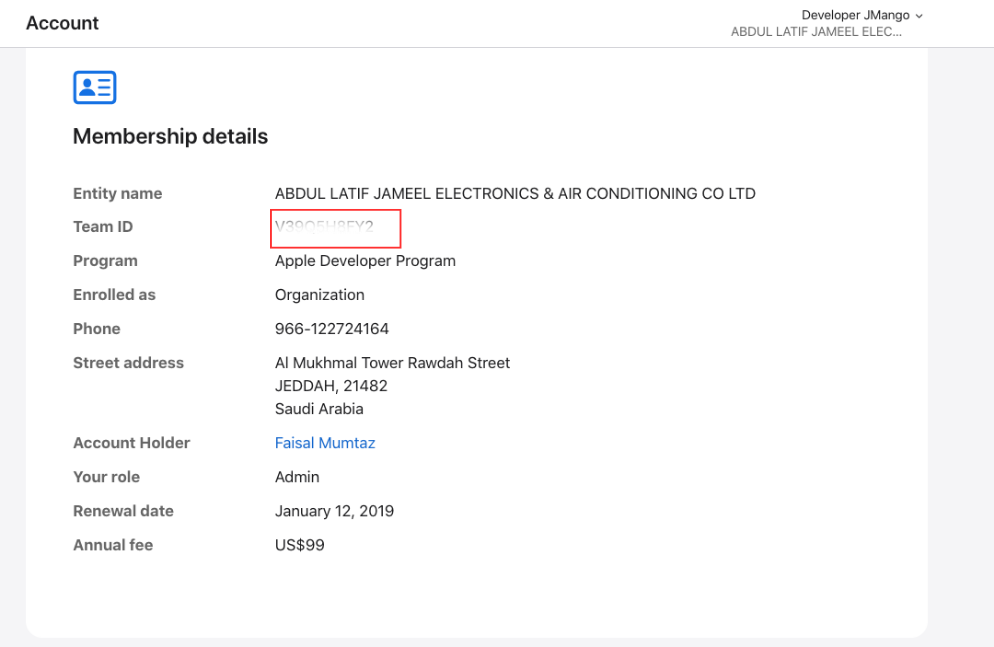994x647 pixels.
Task: Click the JEDDAH, 21482 address line
Action: pyautogui.click(x=331, y=386)
